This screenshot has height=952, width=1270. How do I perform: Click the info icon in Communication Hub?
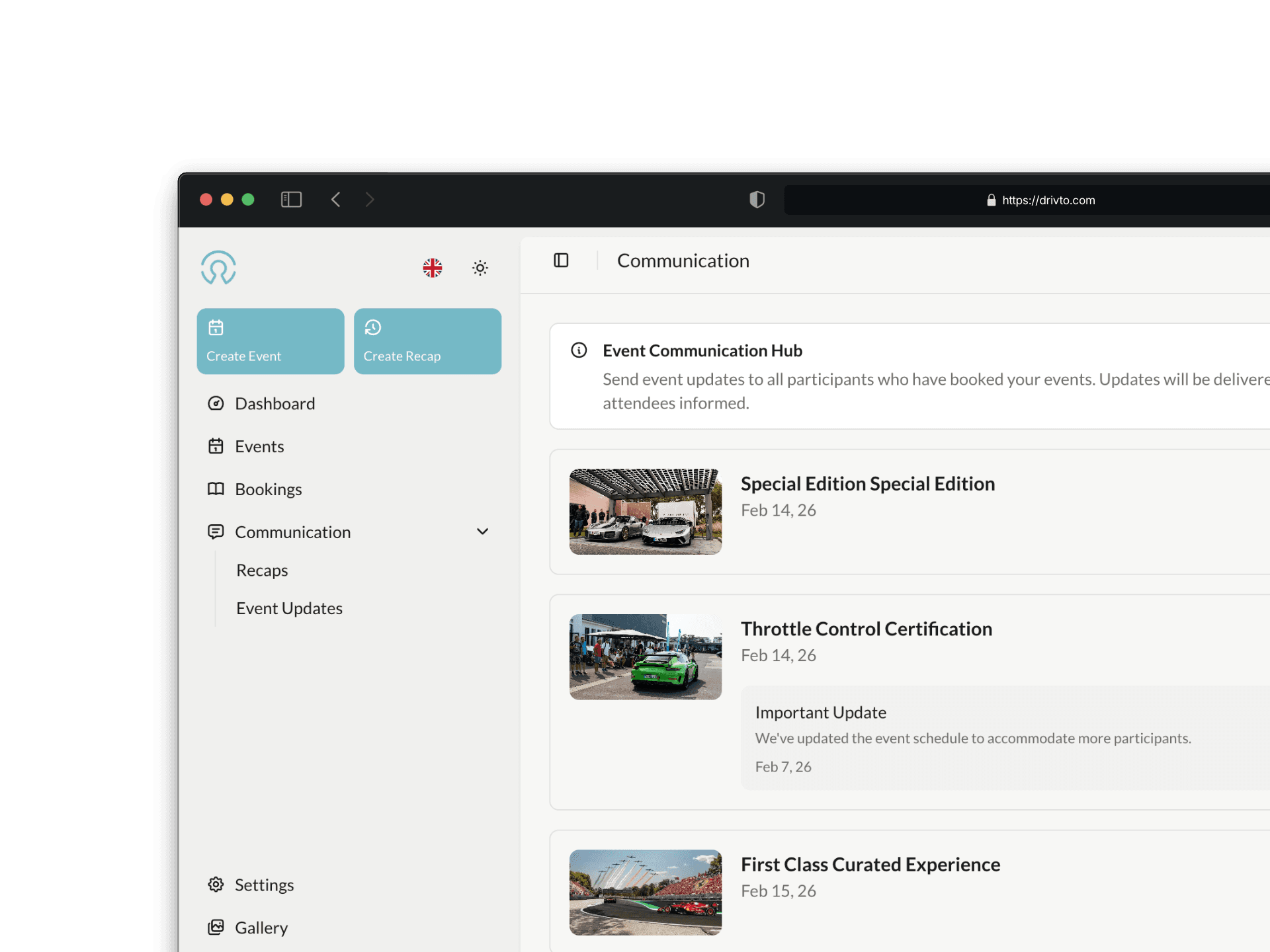pyautogui.click(x=579, y=350)
